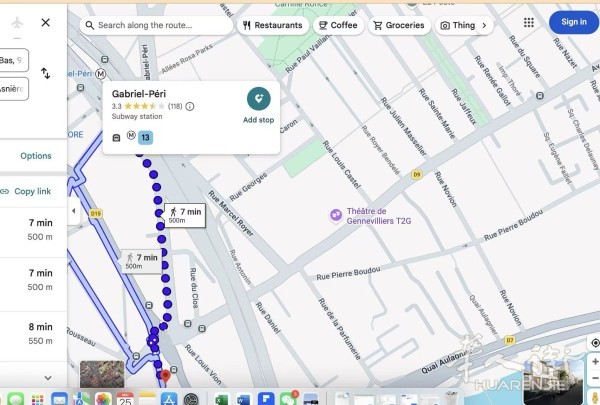
Task: Open the Street View pegman
Action: point(595,397)
